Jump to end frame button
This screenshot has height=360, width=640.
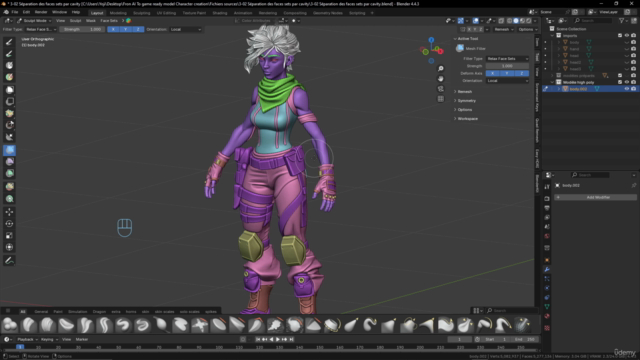[291, 339]
